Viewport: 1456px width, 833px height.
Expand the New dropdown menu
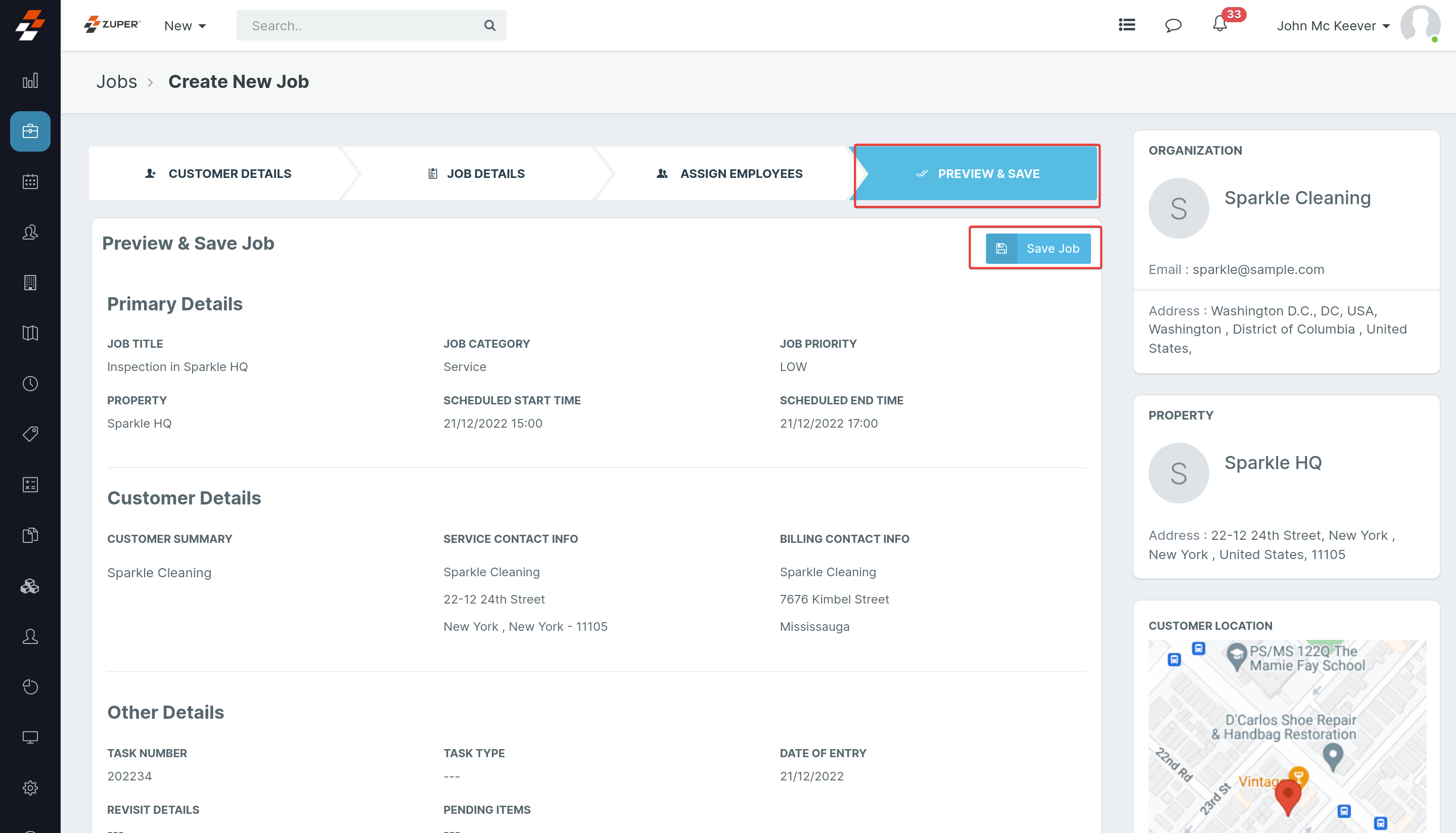click(x=185, y=26)
